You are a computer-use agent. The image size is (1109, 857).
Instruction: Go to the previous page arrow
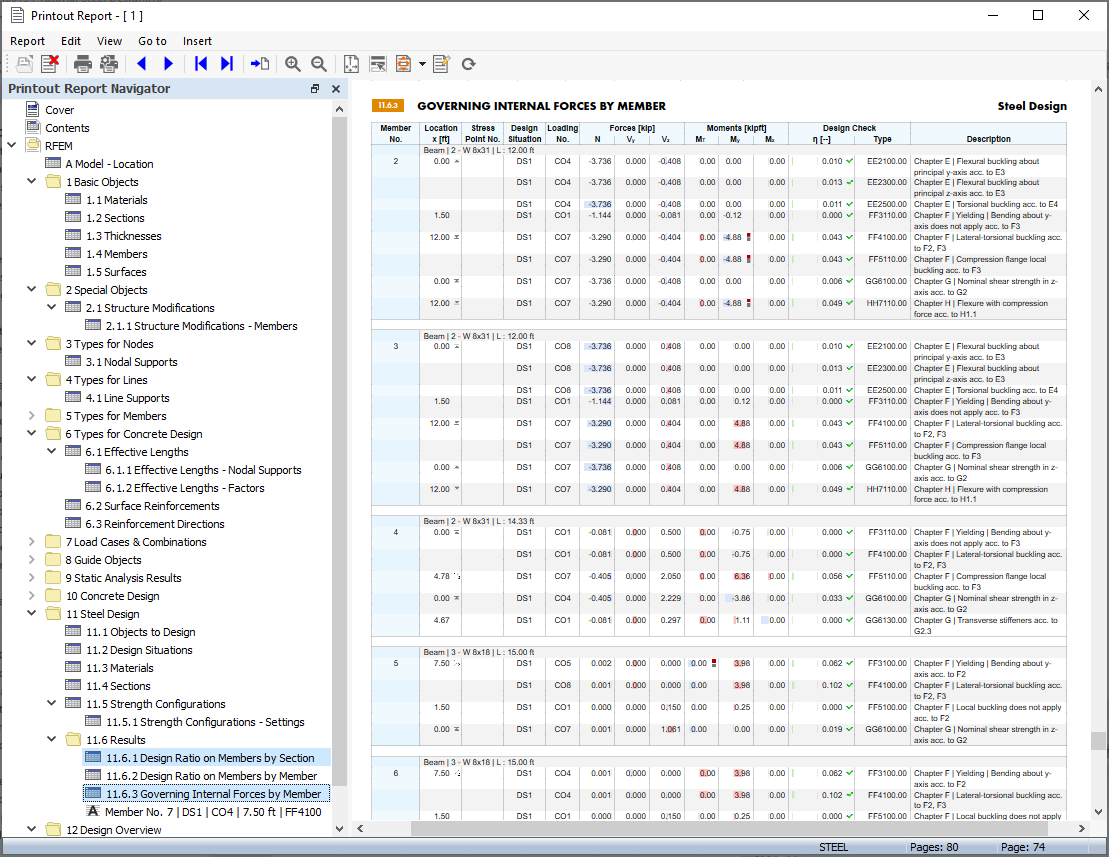coord(141,64)
